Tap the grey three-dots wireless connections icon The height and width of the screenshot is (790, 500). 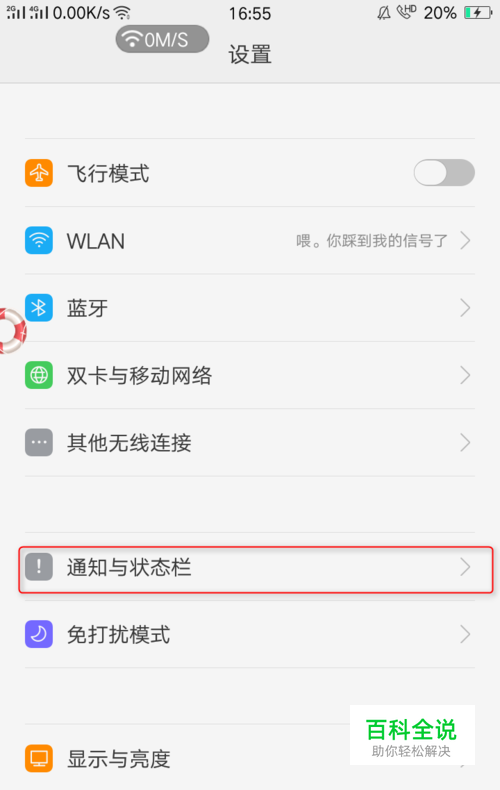click(x=39, y=442)
